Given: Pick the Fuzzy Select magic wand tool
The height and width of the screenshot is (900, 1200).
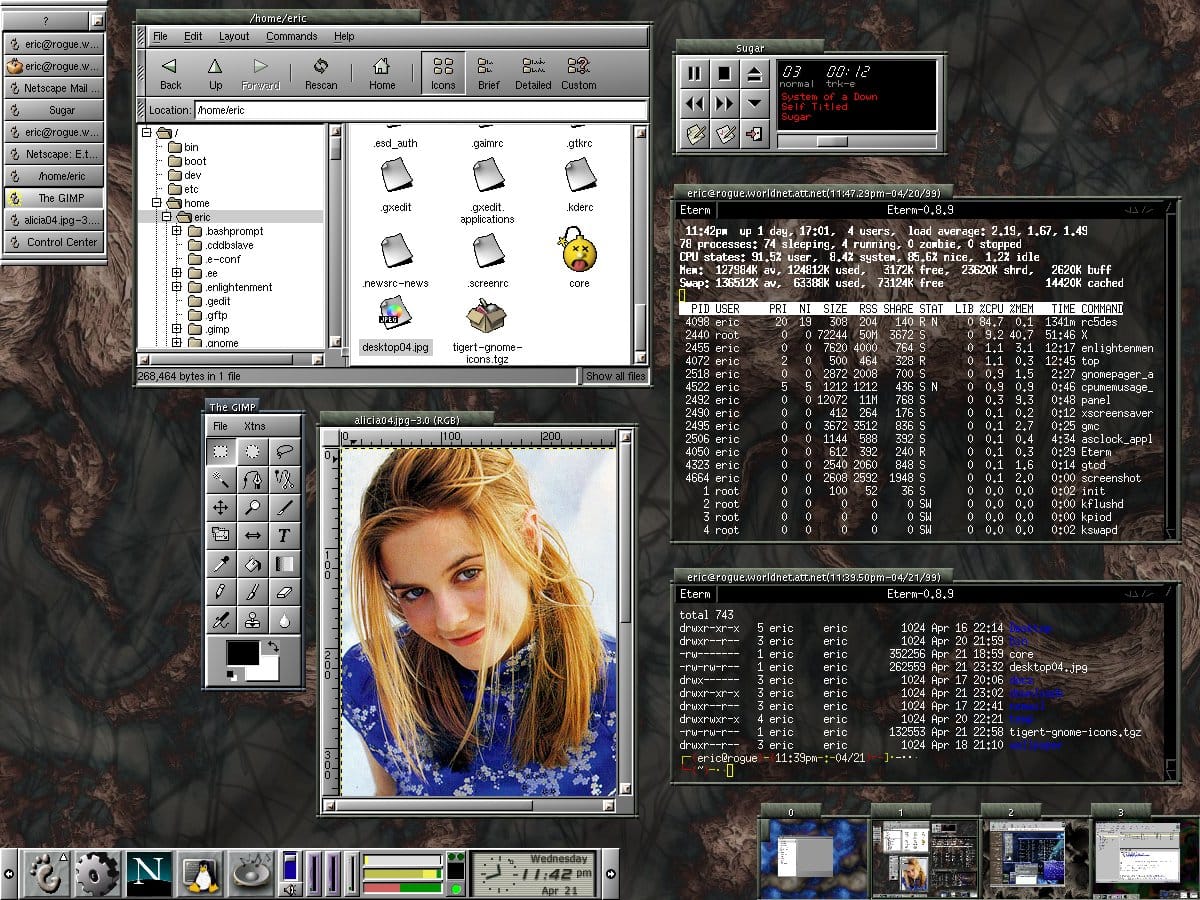Looking at the screenshot, I should (221, 480).
